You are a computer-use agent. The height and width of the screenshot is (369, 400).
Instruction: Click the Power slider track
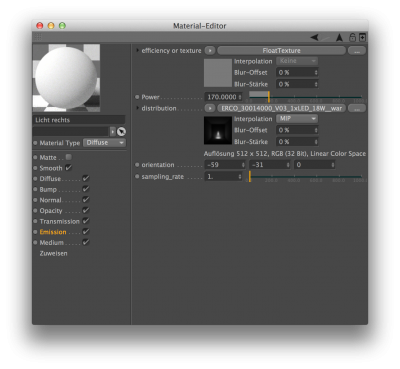coord(306,97)
